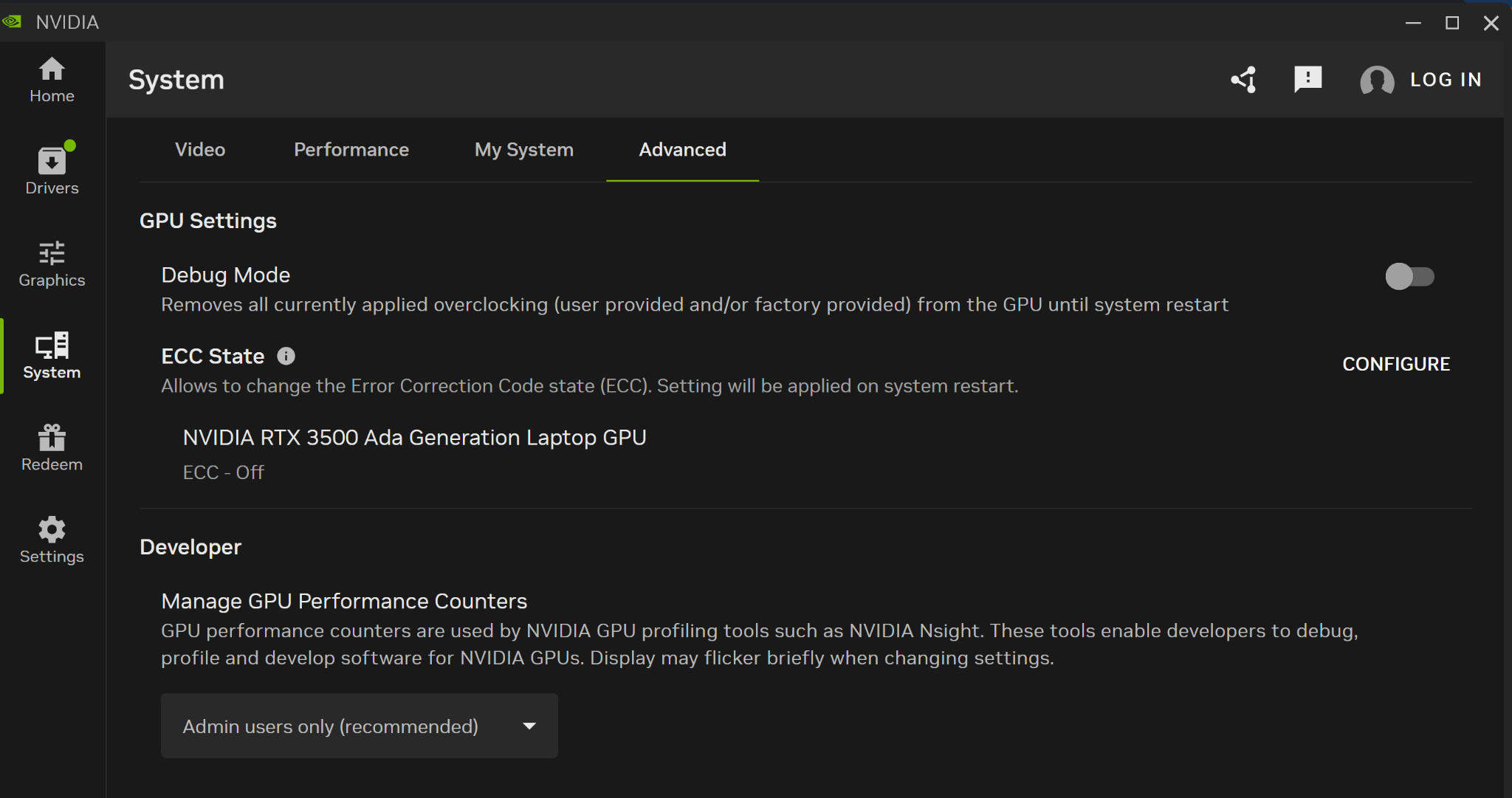Click the 'Manage GPU Performance Counters' heading

click(344, 601)
